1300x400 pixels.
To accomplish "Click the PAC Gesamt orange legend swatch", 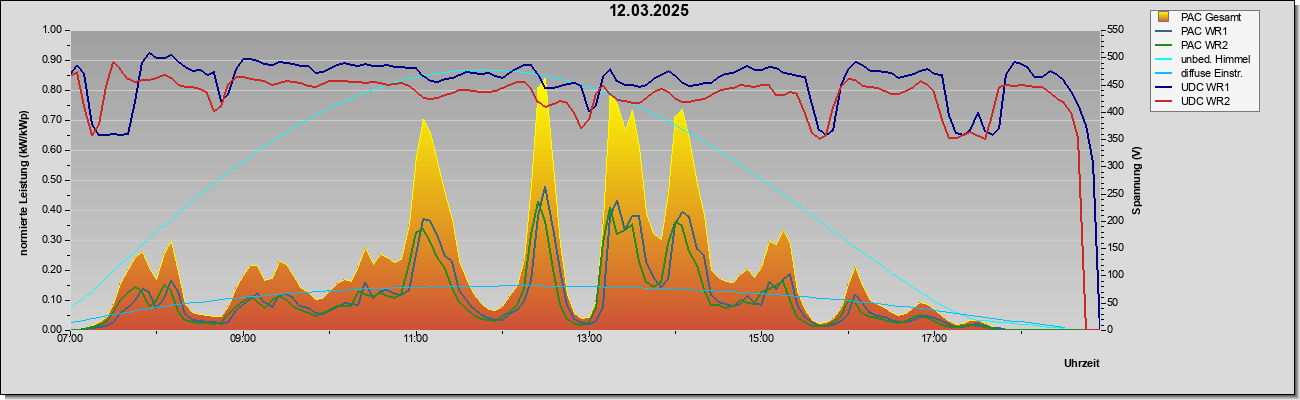I will click(1166, 17).
